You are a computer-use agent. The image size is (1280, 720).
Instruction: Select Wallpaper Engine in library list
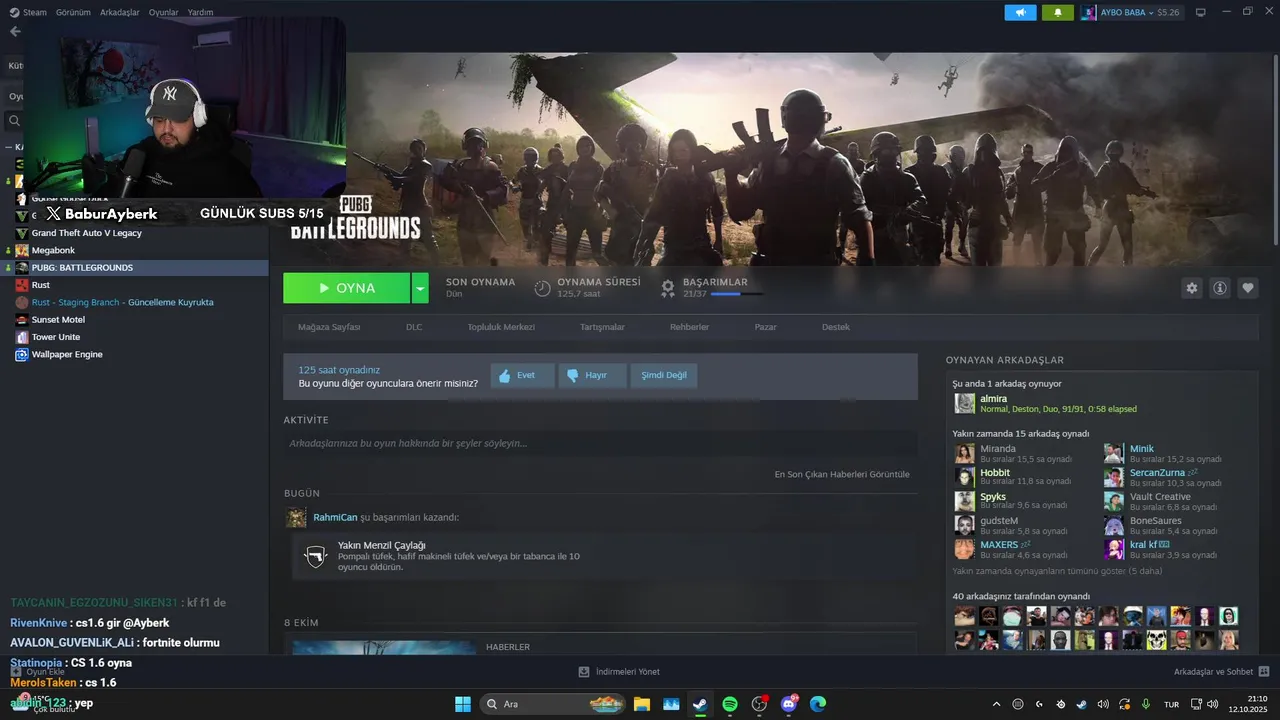67,354
